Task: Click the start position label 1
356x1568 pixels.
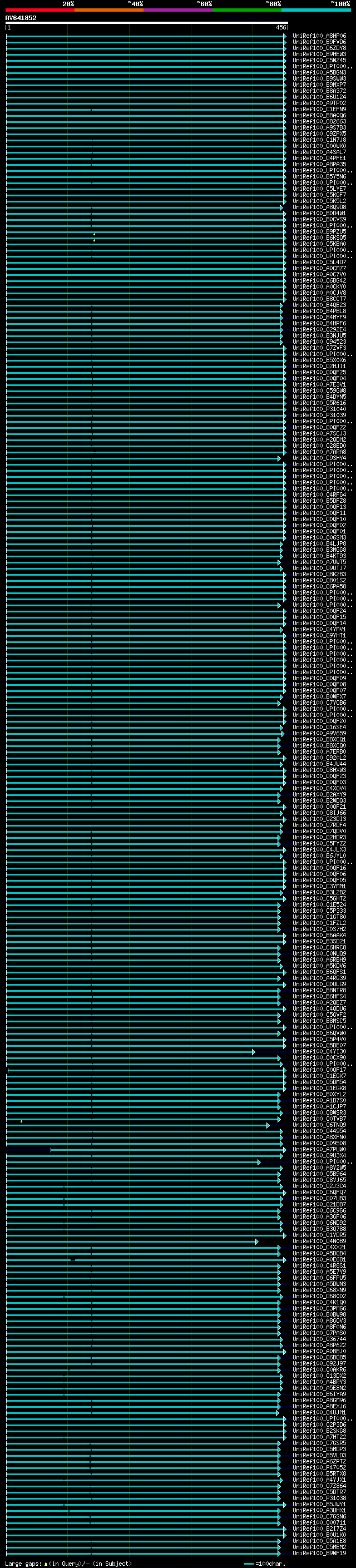Action: coord(9,27)
